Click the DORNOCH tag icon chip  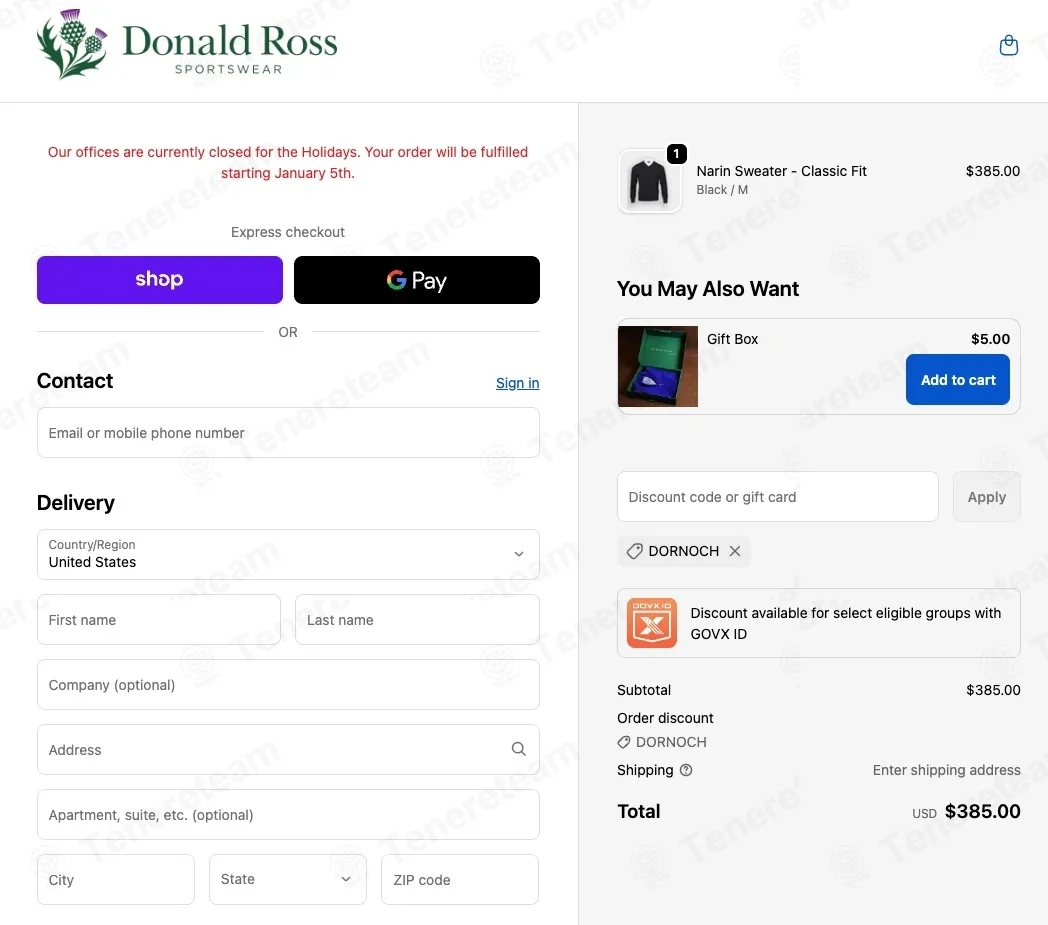683,551
